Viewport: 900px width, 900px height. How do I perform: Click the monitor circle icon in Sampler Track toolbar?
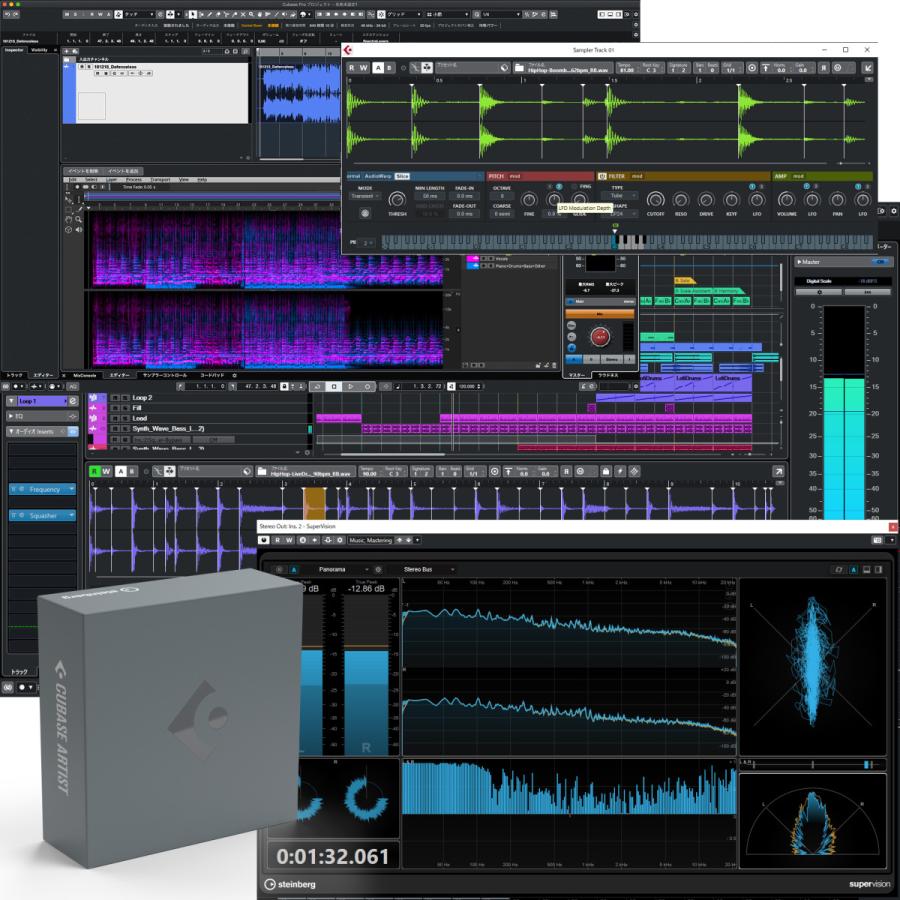coord(751,68)
